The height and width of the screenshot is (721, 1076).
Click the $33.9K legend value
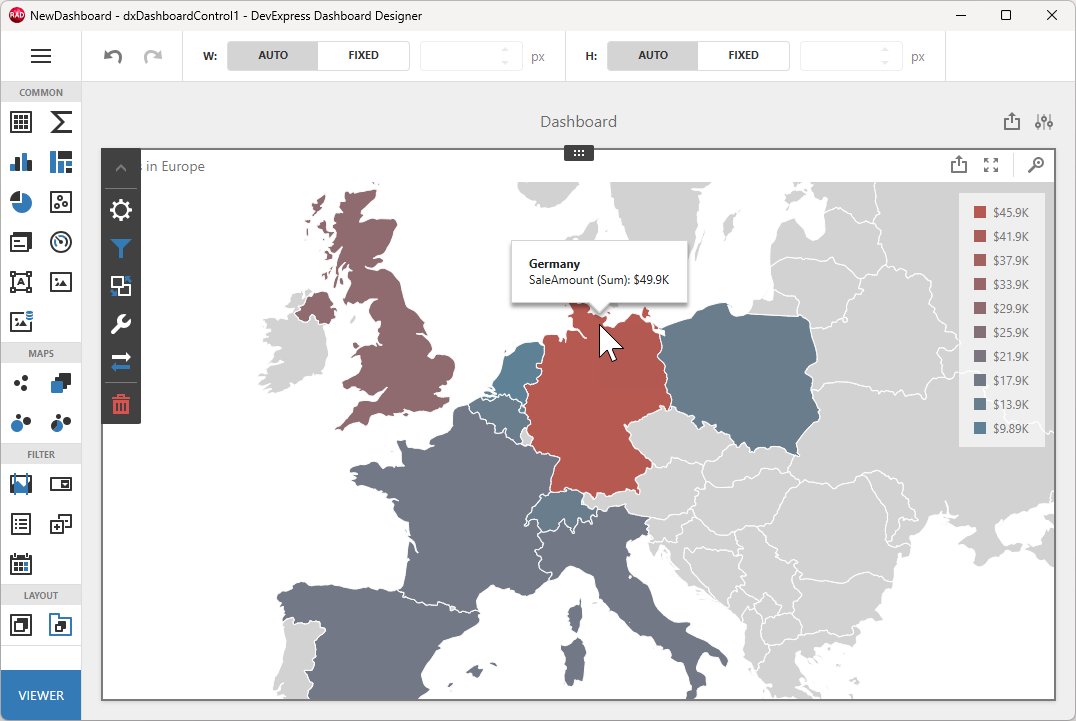click(1010, 285)
